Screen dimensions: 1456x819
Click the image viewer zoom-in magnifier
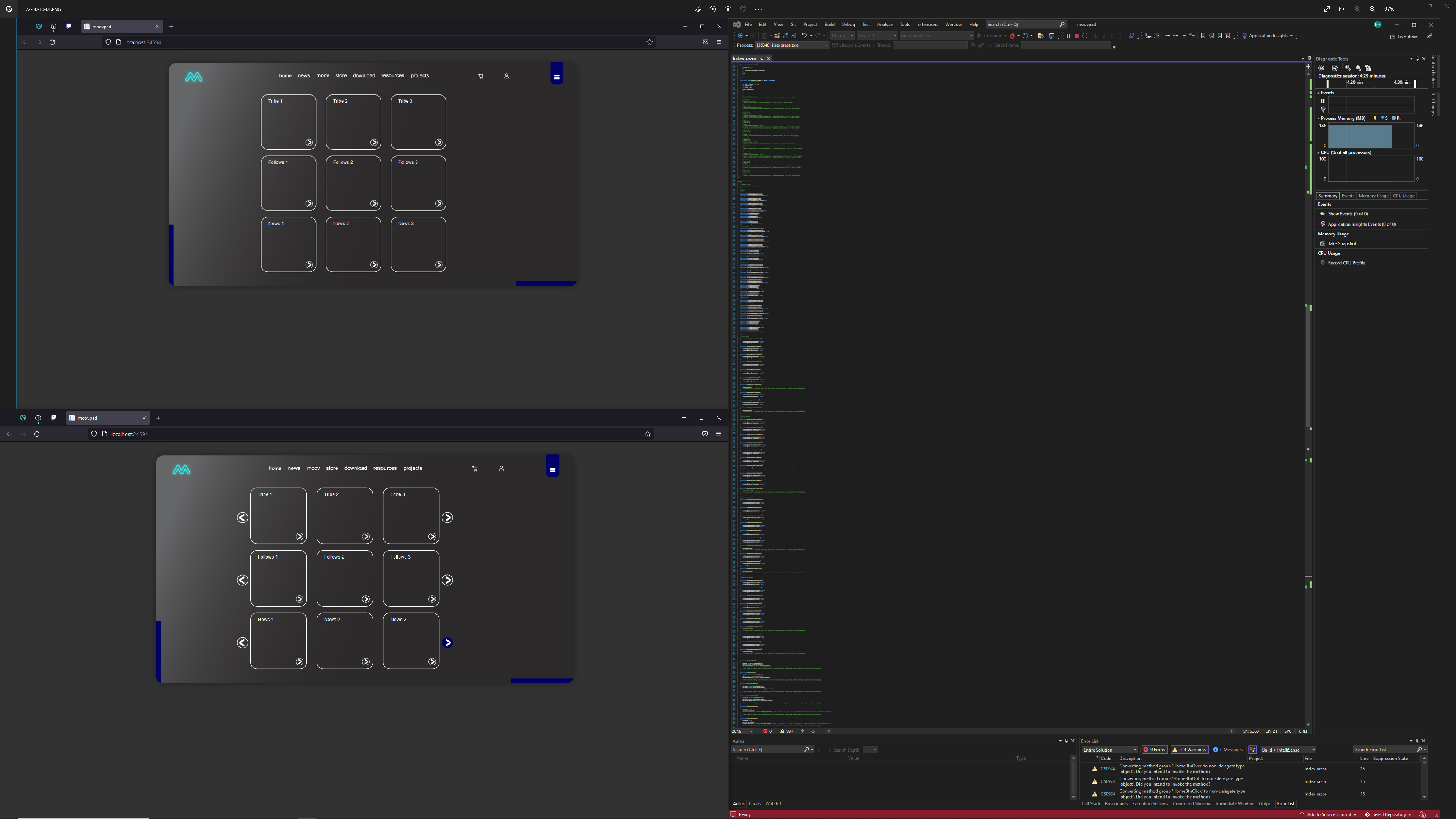click(1372, 9)
